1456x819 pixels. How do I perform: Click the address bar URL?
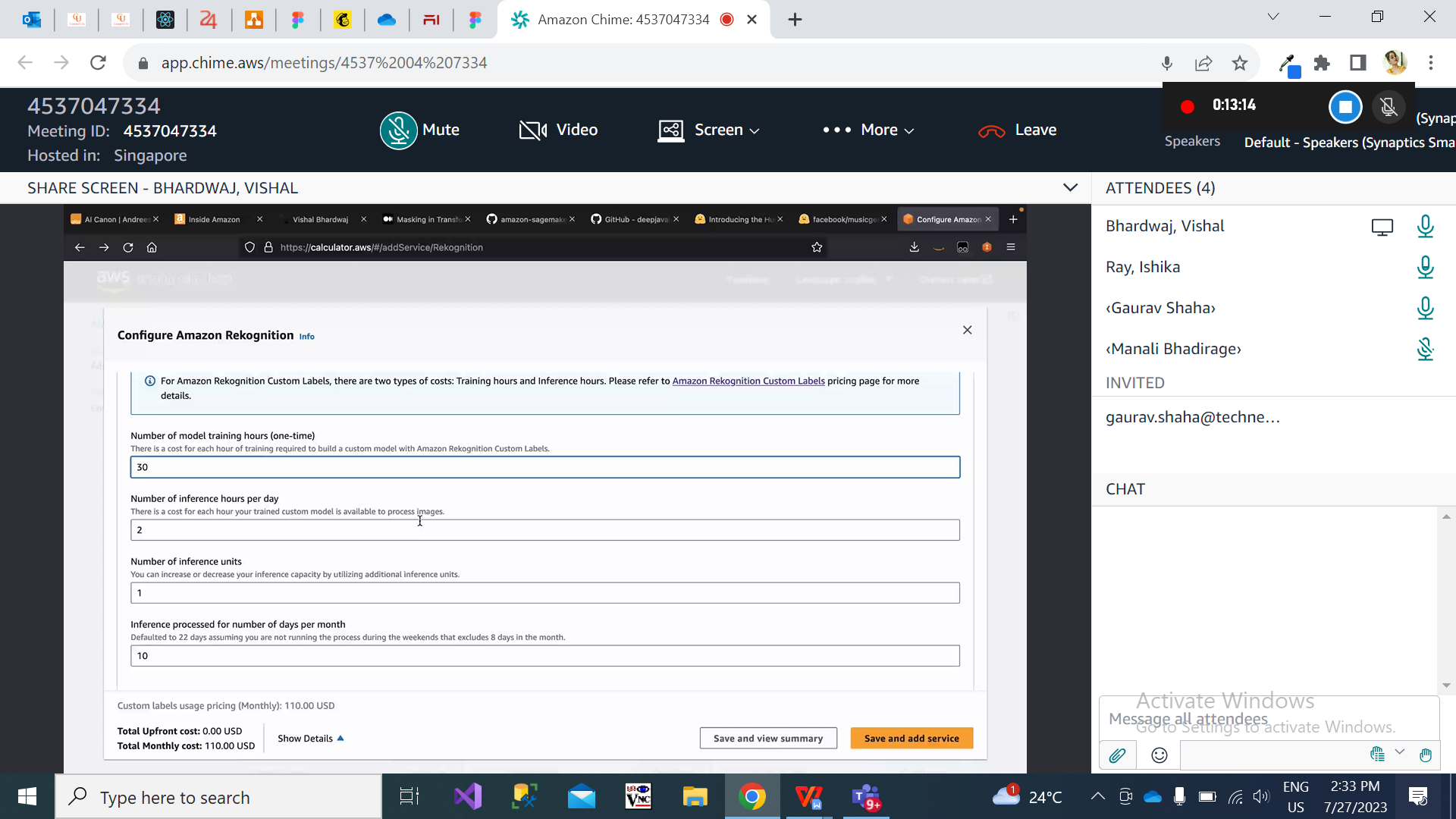pos(324,63)
